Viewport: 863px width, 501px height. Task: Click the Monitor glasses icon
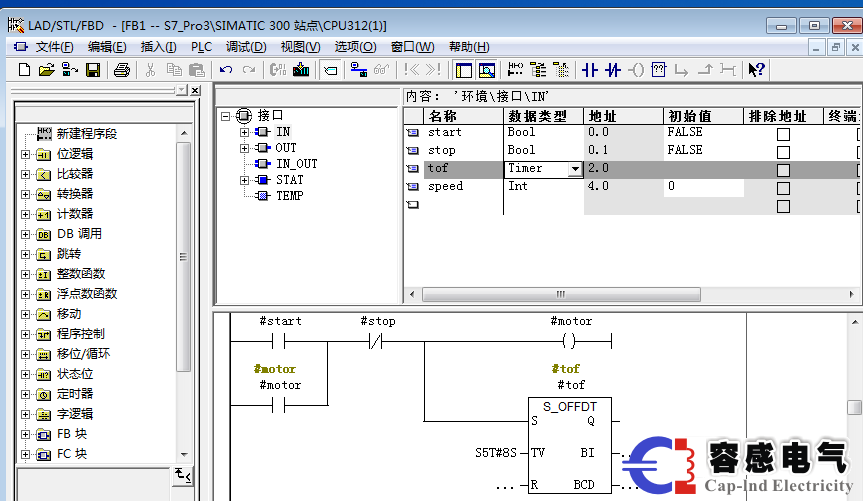pyautogui.click(x=381, y=70)
